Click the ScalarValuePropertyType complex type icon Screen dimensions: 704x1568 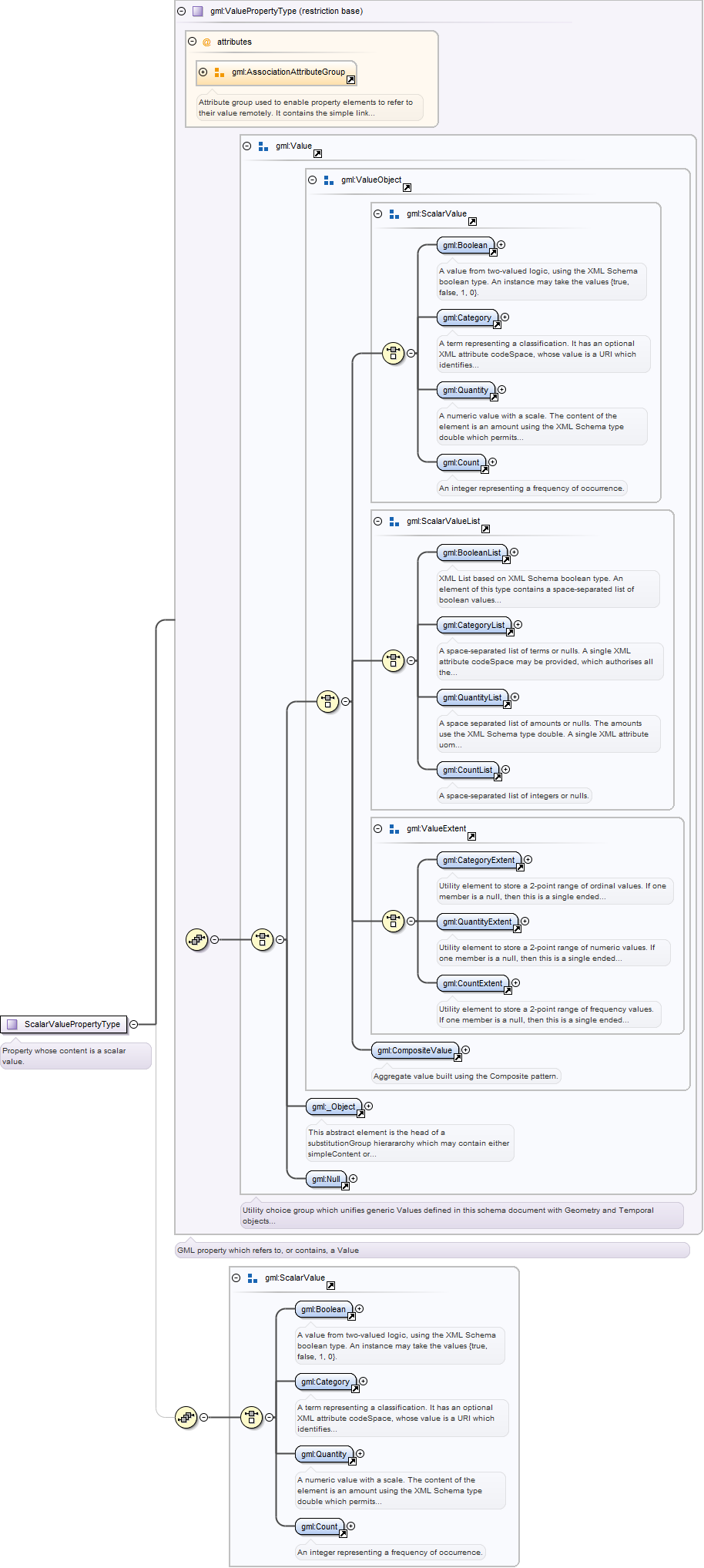coord(12,1024)
